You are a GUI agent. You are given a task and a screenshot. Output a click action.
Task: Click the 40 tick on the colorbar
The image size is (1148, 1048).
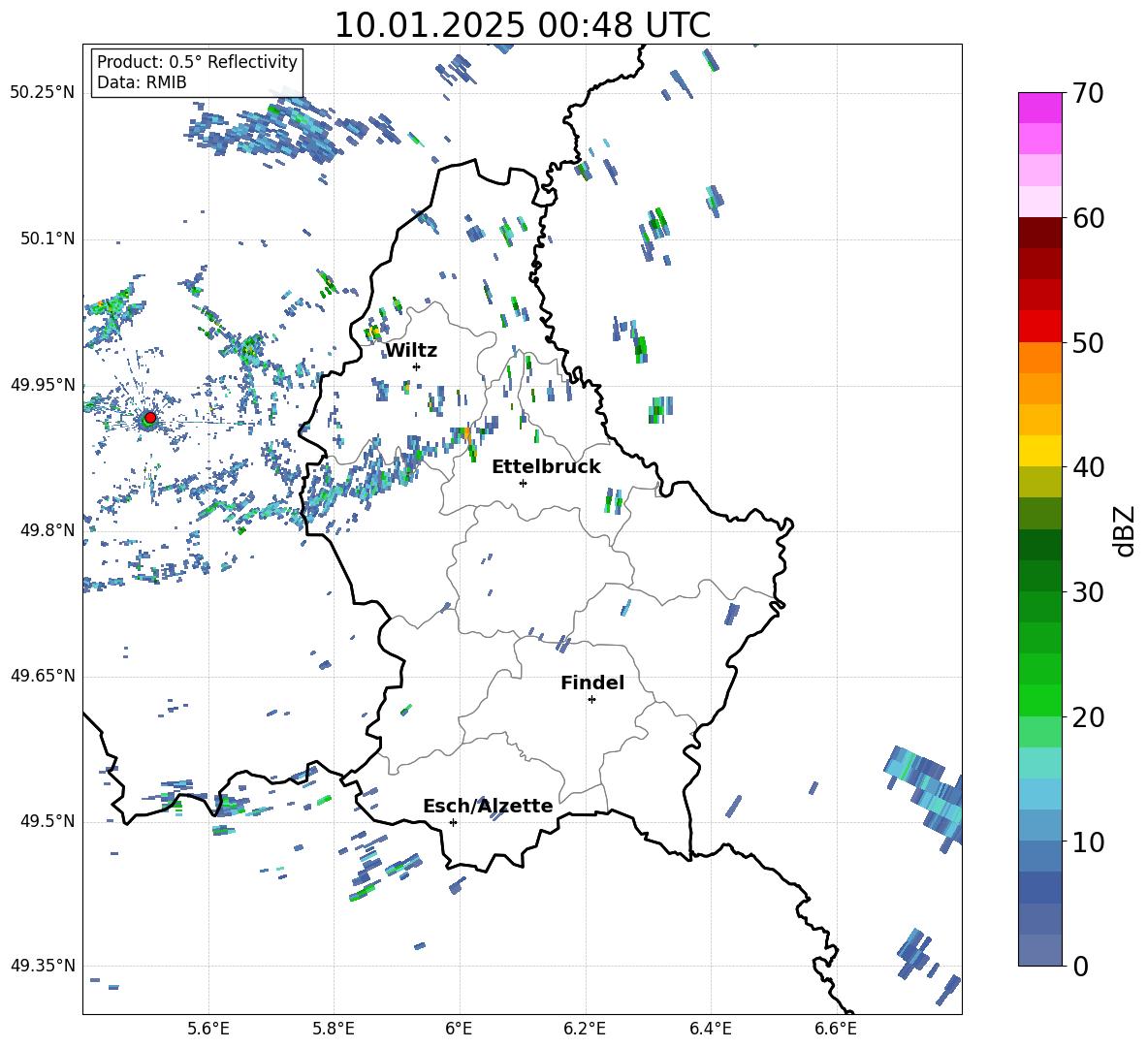1088,467
